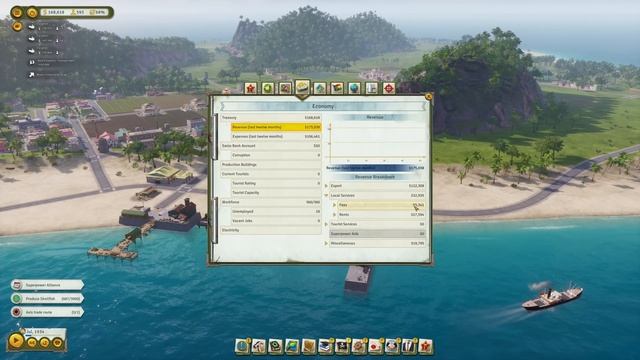The width and height of the screenshot is (640, 360).
Task: Open the brown book edicts icon
Action: coord(309,346)
